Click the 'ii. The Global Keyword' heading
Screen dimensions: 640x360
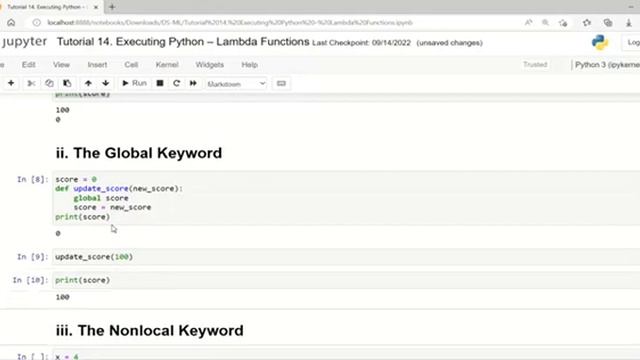click(139, 153)
